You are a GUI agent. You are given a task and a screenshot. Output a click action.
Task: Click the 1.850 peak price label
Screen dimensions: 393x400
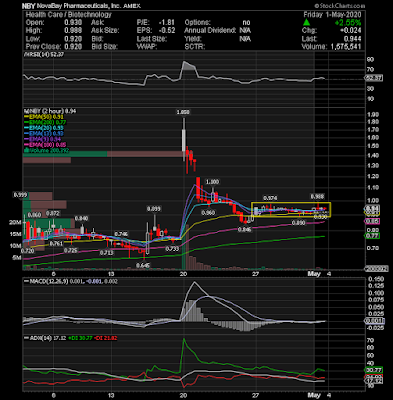[x=183, y=112]
